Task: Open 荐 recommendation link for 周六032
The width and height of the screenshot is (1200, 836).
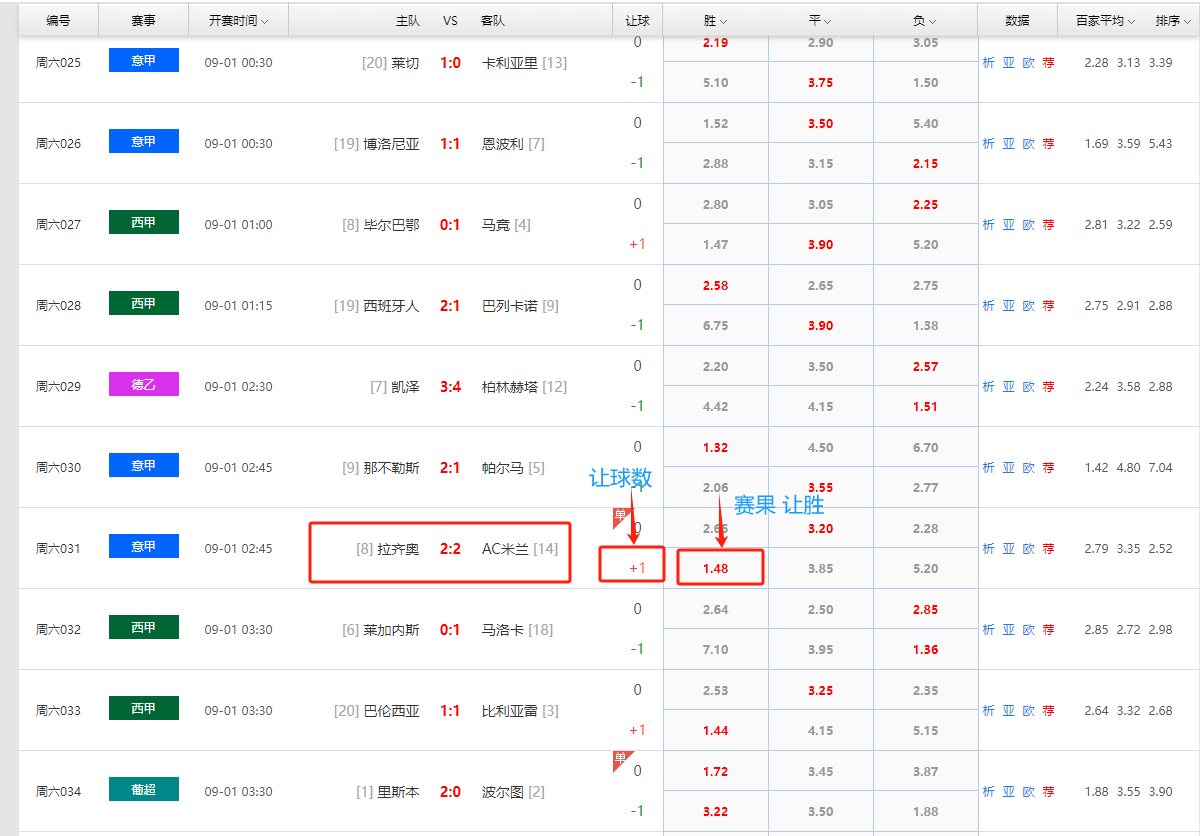Action: [1048, 629]
